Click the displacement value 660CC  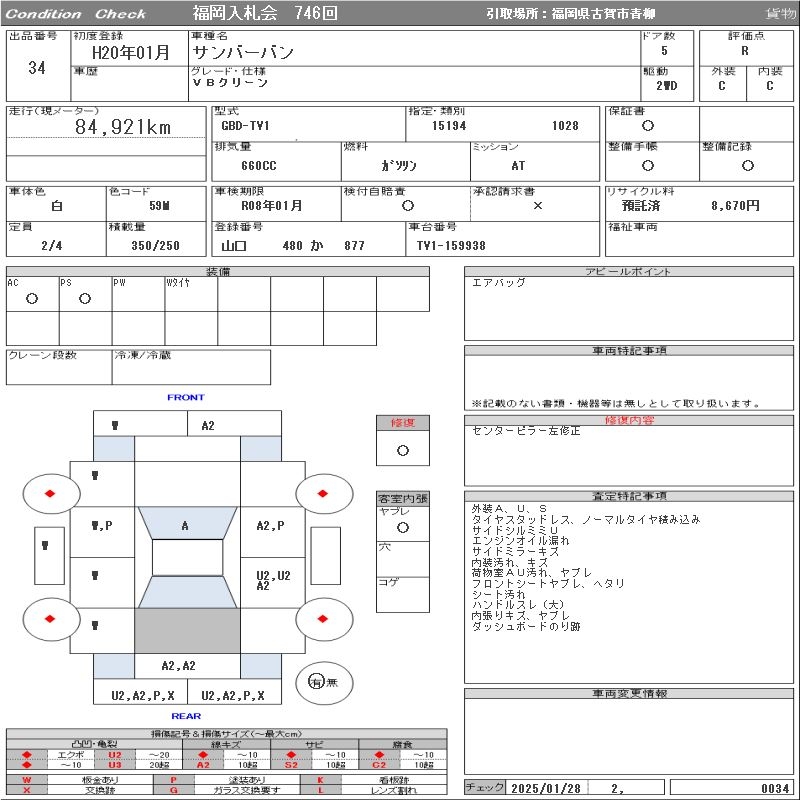coord(259,166)
